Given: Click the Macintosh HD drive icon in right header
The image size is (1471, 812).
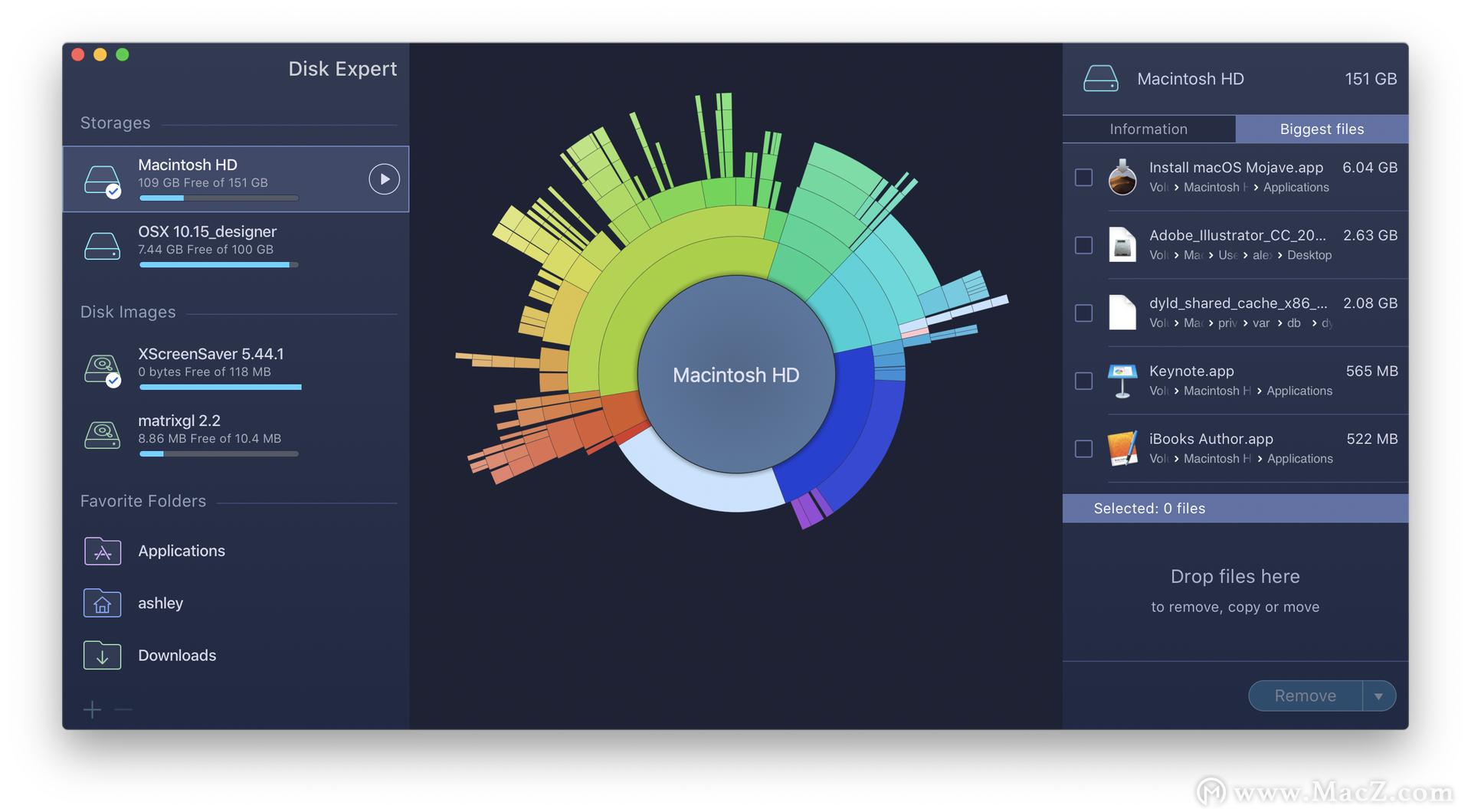Looking at the screenshot, I should click(x=1101, y=79).
